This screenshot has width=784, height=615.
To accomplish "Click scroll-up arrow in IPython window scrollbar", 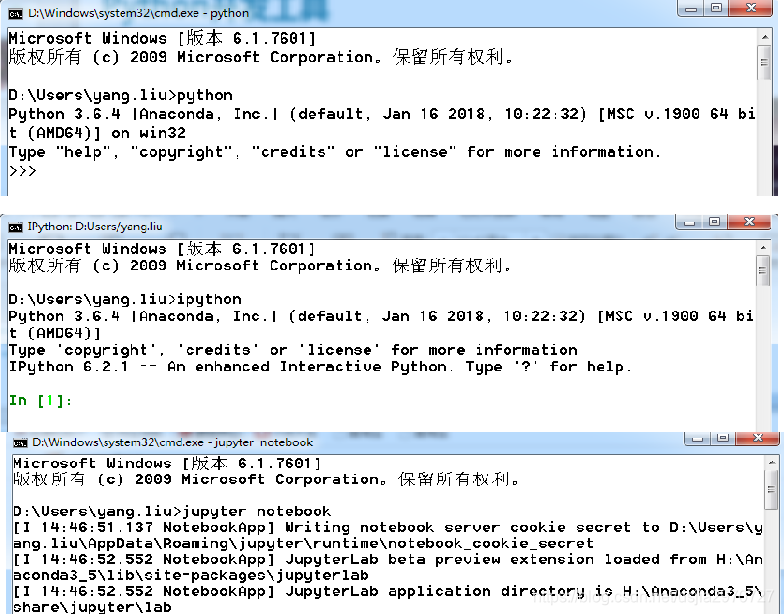I will (763, 248).
